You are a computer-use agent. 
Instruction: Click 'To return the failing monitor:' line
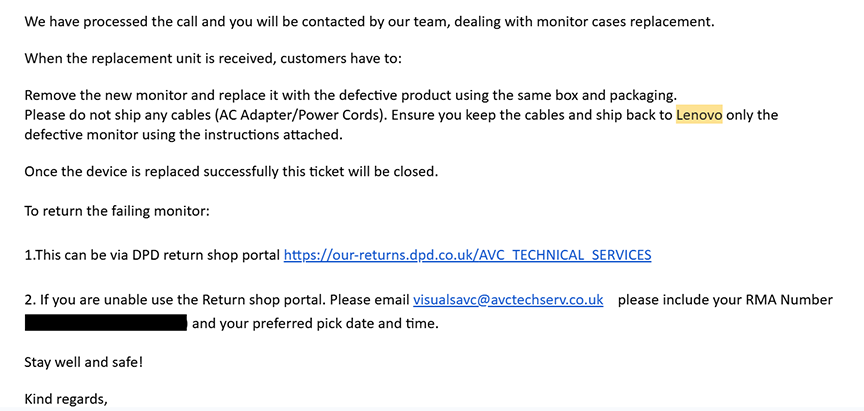117,211
